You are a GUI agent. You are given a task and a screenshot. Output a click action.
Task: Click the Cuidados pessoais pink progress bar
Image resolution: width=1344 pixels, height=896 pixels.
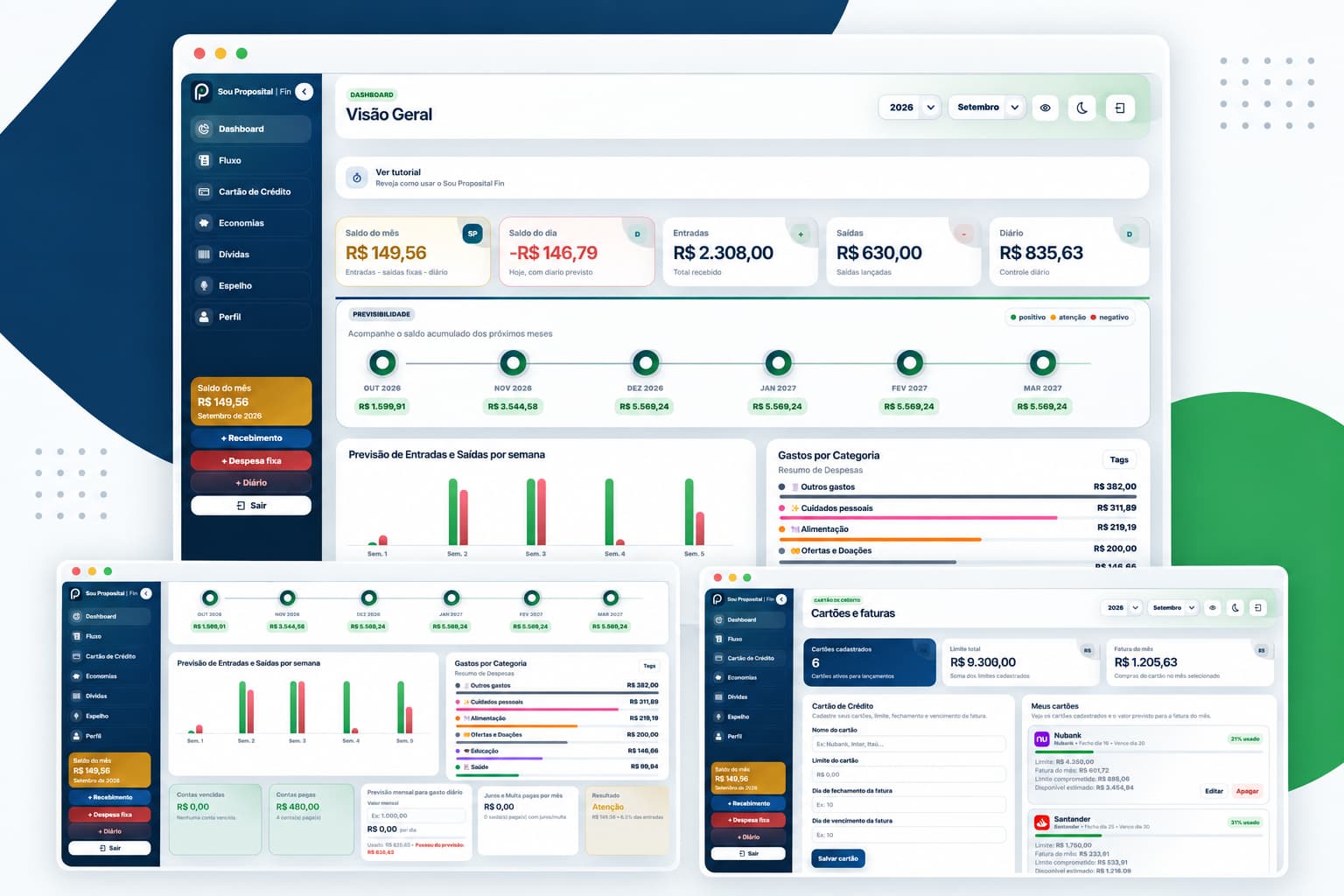click(918, 518)
